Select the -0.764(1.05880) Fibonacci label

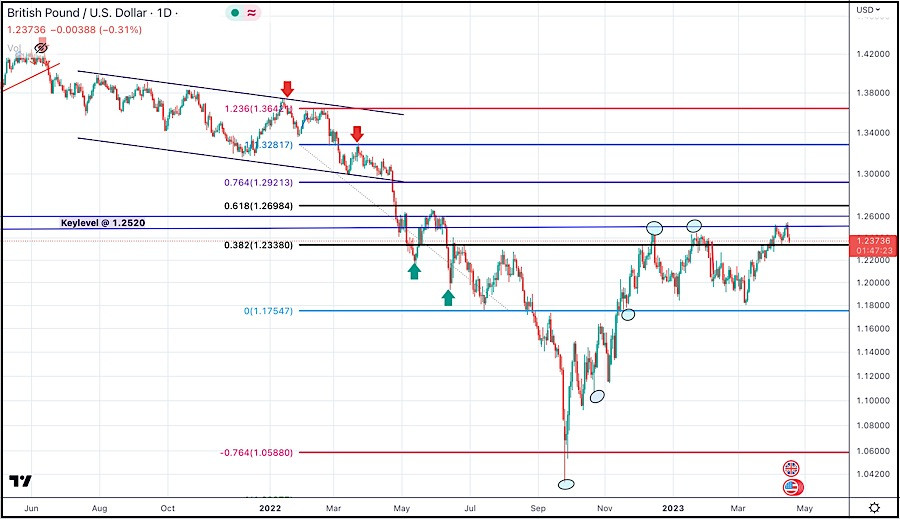click(x=256, y=453)
